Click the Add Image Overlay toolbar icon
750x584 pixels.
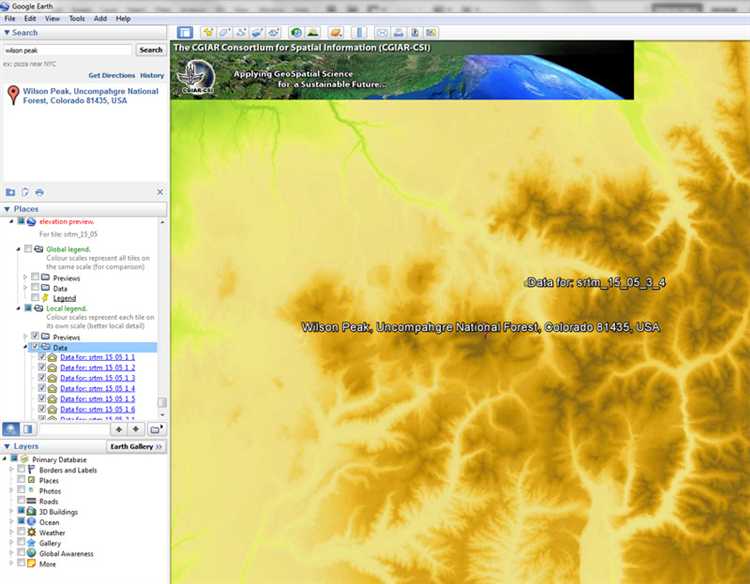(x=257, y=33)
